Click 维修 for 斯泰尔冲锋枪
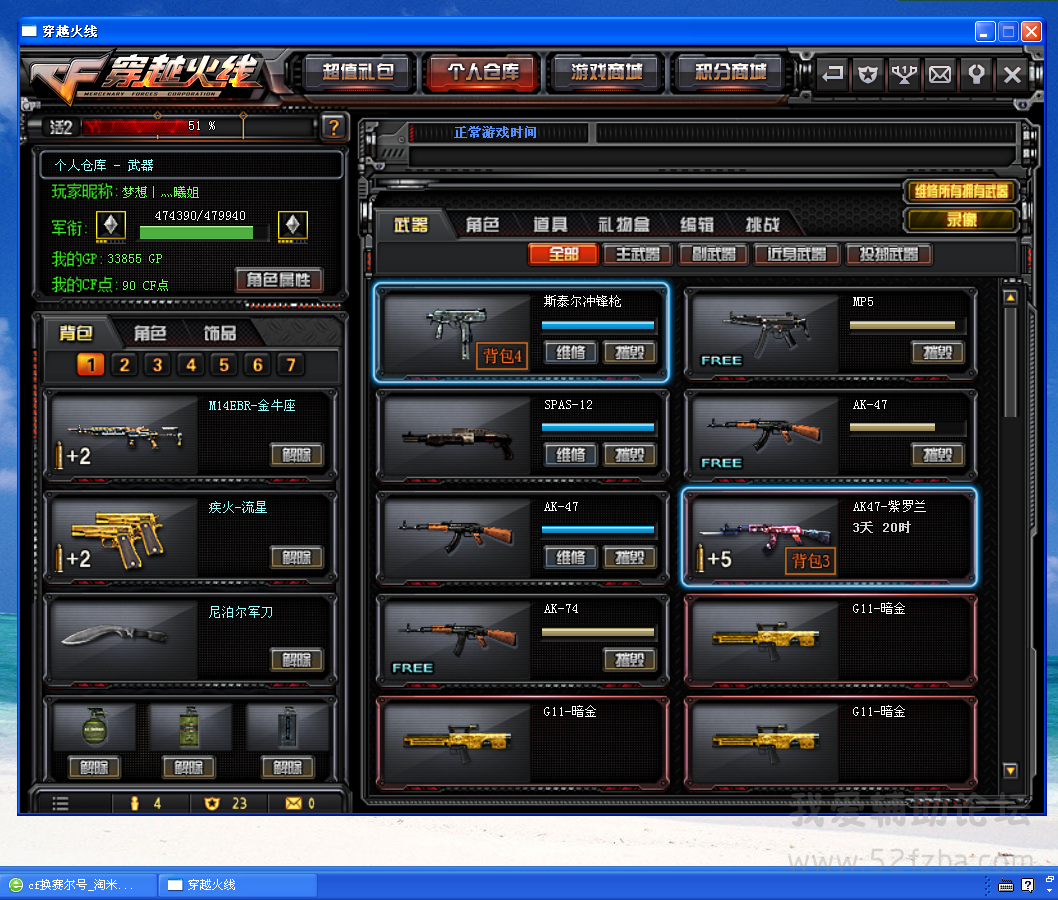Image resolution: width=1058 pixels, height=900 pixels. coord(571,352)
